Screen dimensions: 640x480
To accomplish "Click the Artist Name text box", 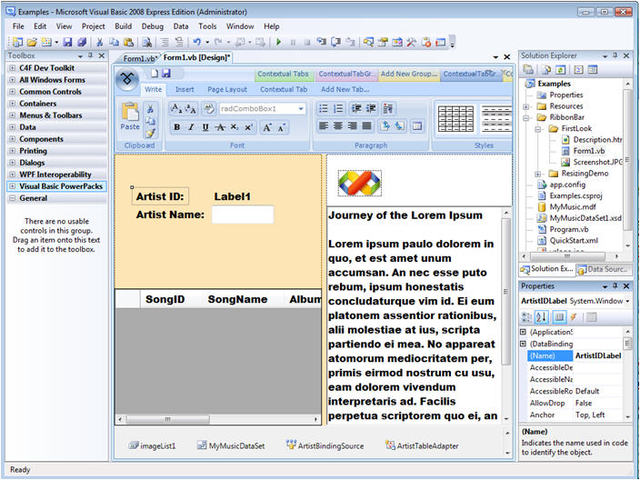I will tap(242, 215).
